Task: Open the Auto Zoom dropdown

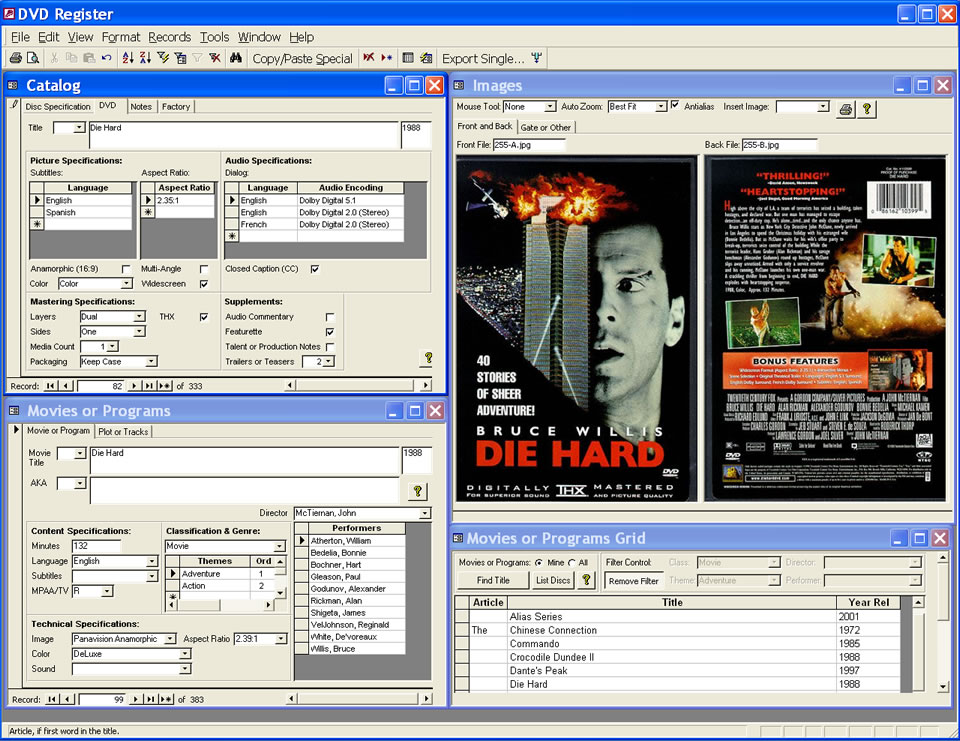Action: (661, 107)
